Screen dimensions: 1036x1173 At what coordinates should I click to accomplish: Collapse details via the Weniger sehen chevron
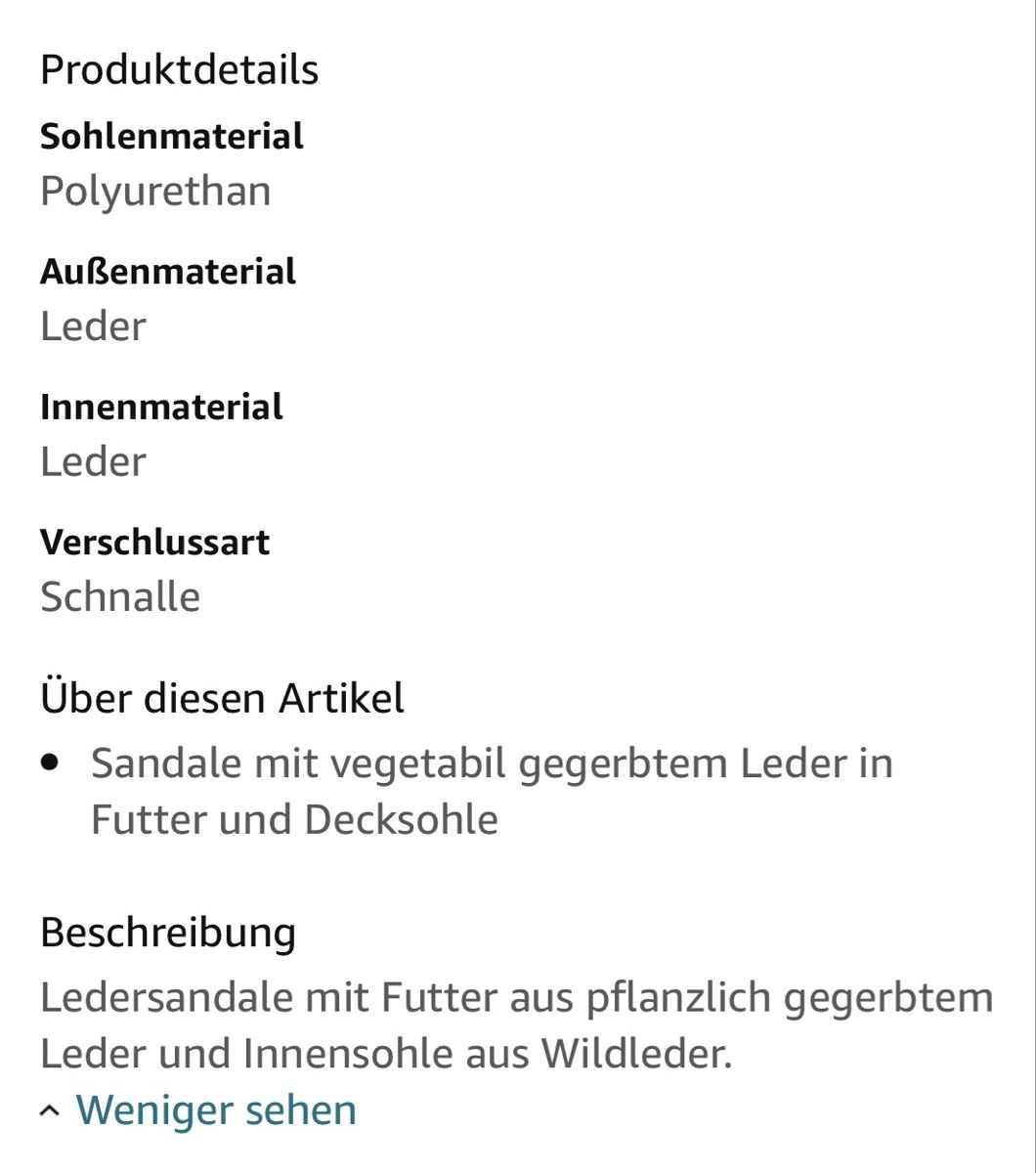(x=50, y=1112)
